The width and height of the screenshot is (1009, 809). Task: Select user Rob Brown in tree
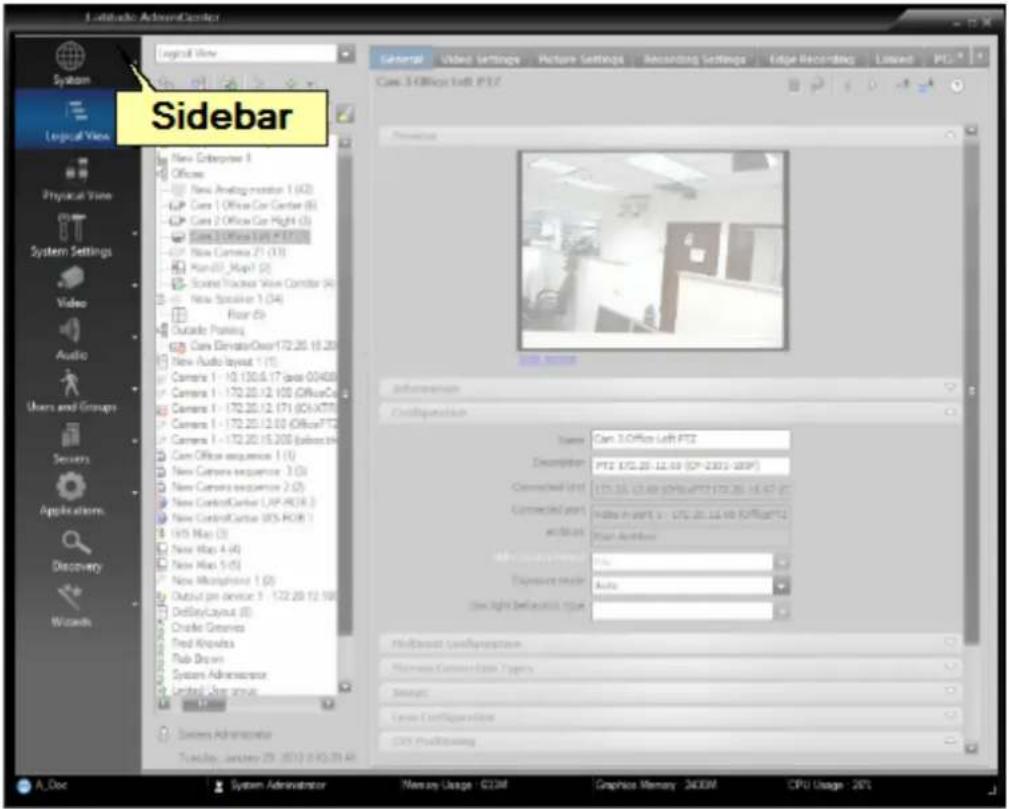point(198,659)
